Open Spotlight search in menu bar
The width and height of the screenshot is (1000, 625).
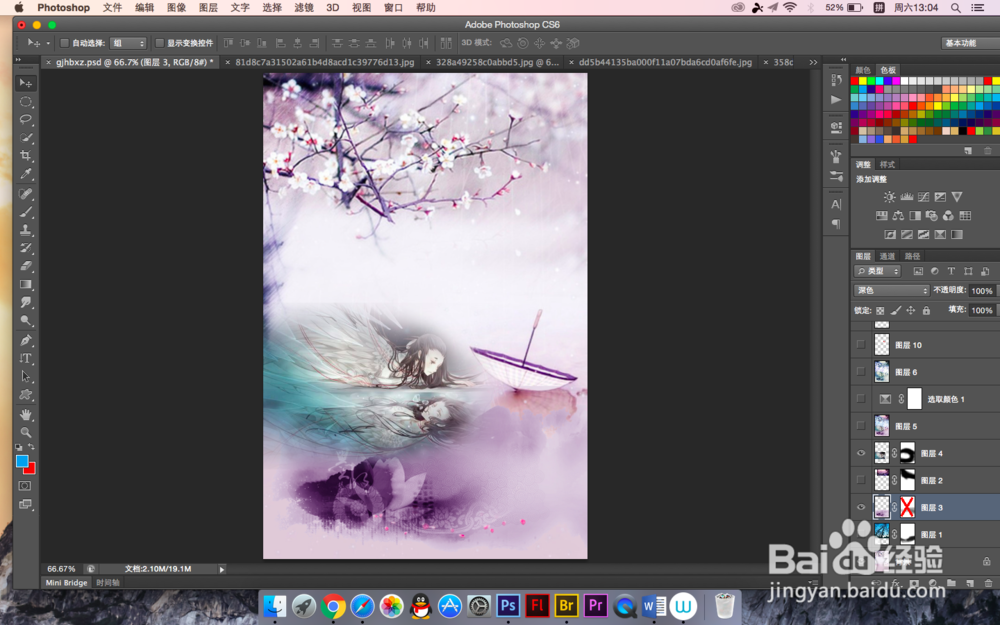point(955,8)
